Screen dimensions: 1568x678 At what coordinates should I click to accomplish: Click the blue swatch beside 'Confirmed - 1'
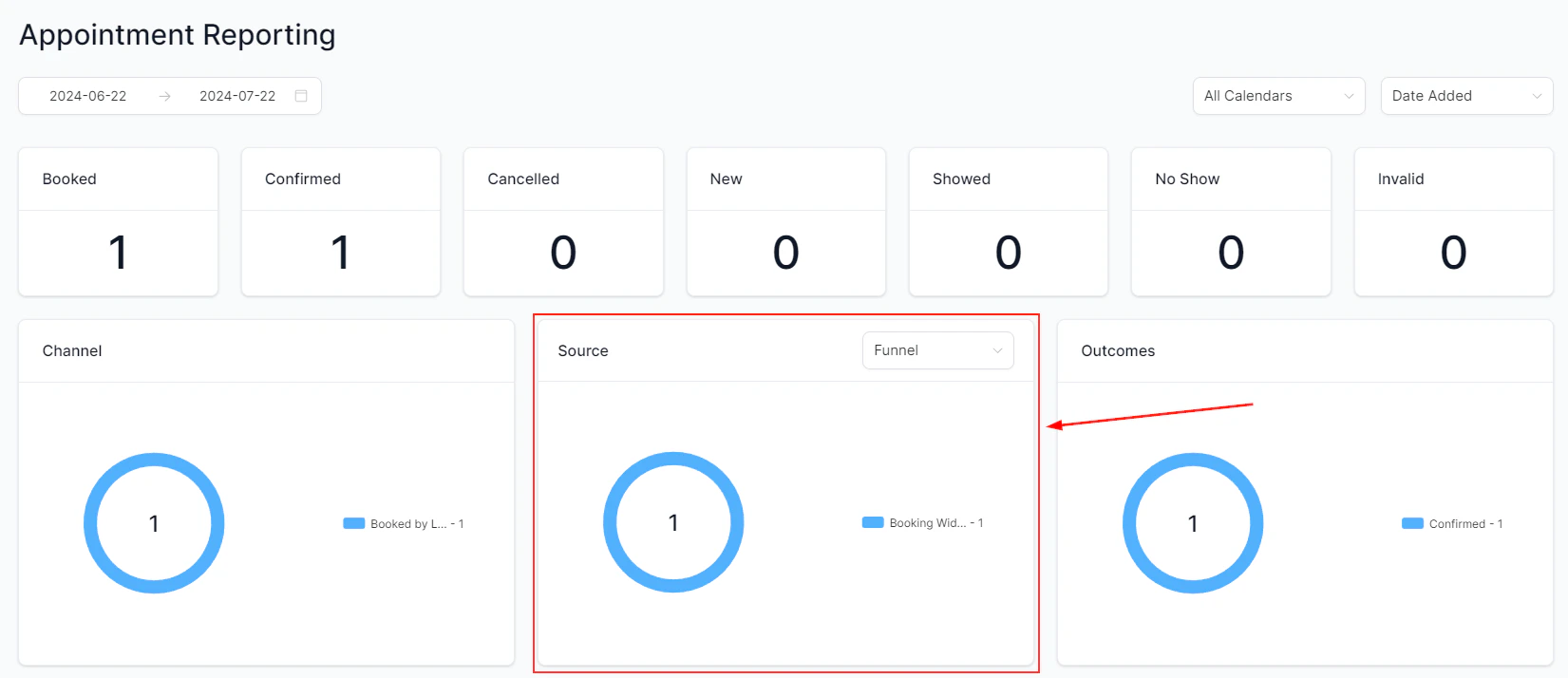point(1412,523)
